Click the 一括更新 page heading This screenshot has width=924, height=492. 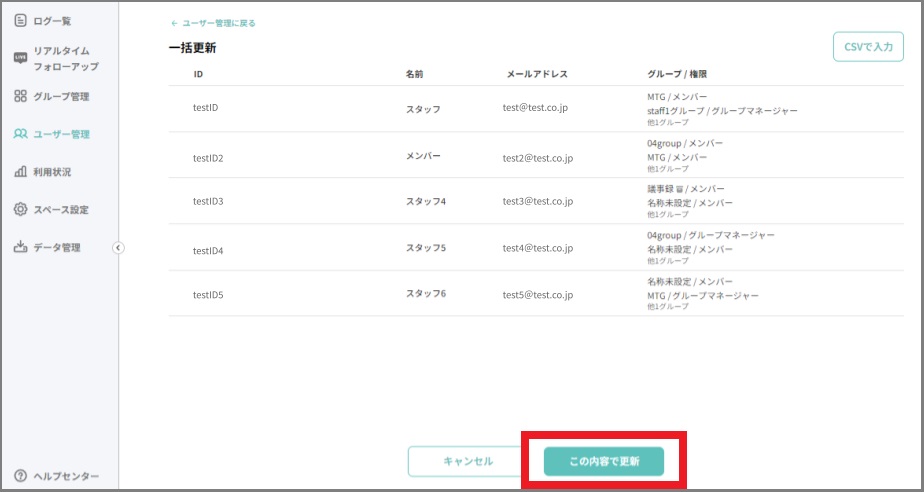193,48
